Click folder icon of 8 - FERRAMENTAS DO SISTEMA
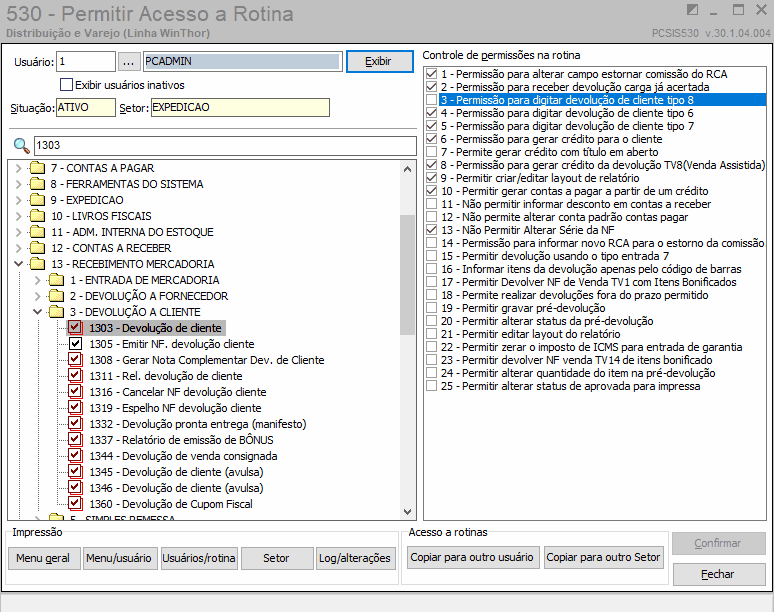The image size is (774, 612). (x=37, y=184)
